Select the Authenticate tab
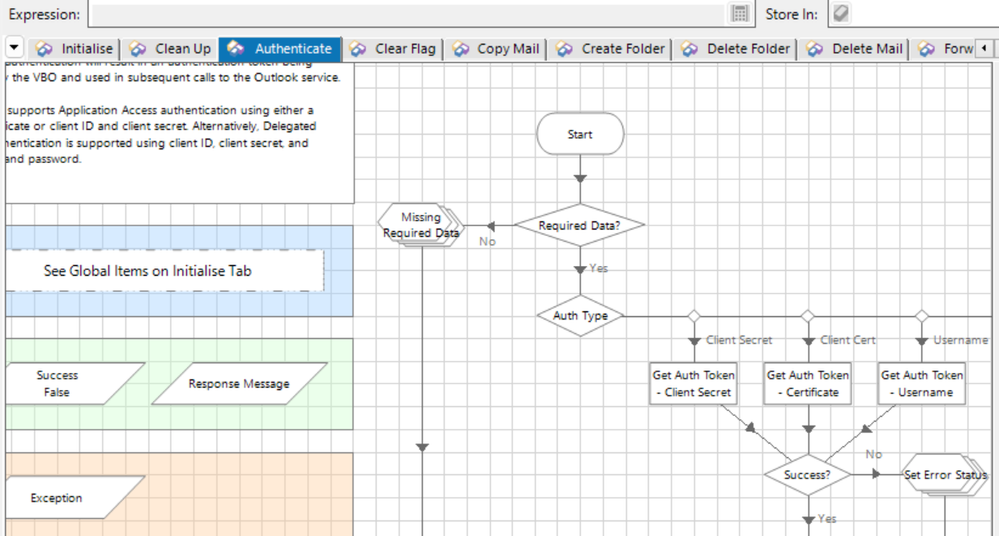 tap(280, 49)
